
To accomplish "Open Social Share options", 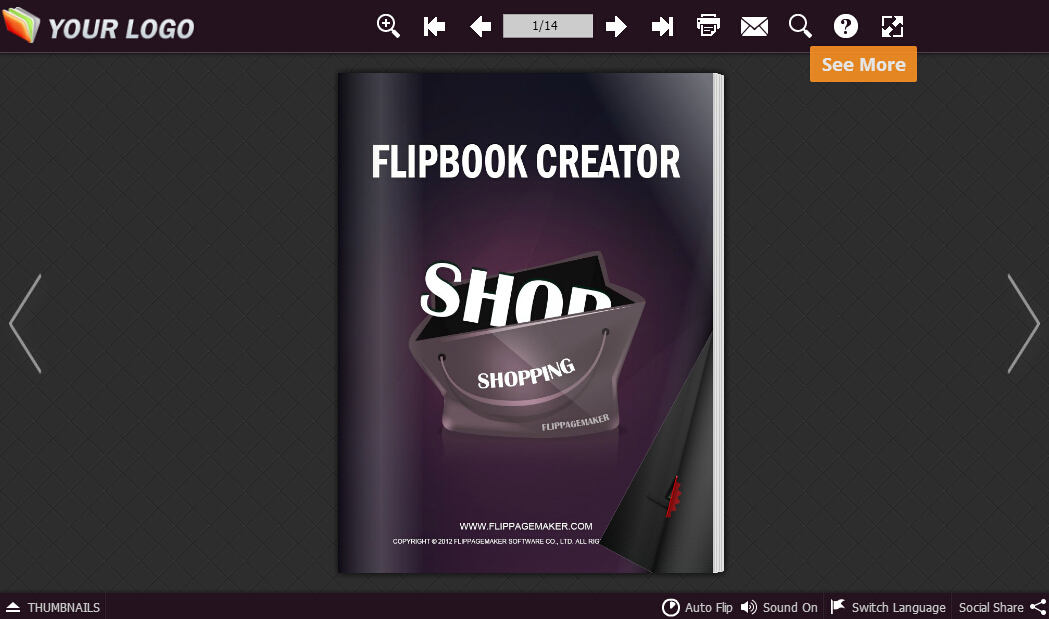I will pos(1002,607).
